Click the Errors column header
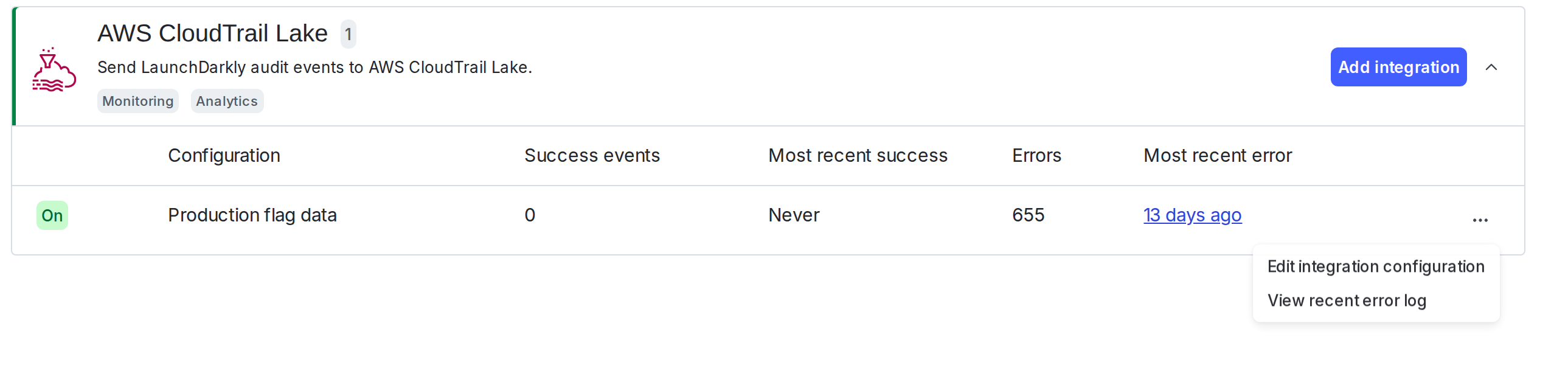The width and height of the screenshot is (1568, 365). pyautogui.click(x=1035, y=156)
